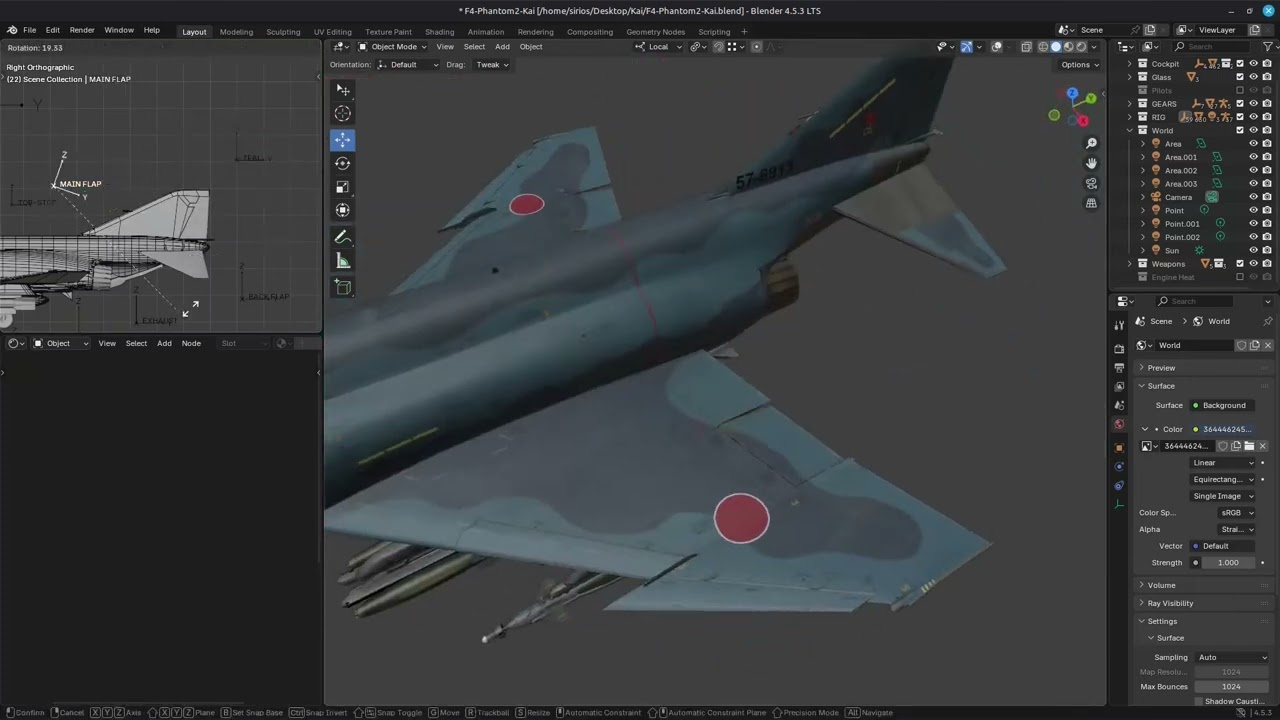Choose the Measure tool

(x=343, y=262)
